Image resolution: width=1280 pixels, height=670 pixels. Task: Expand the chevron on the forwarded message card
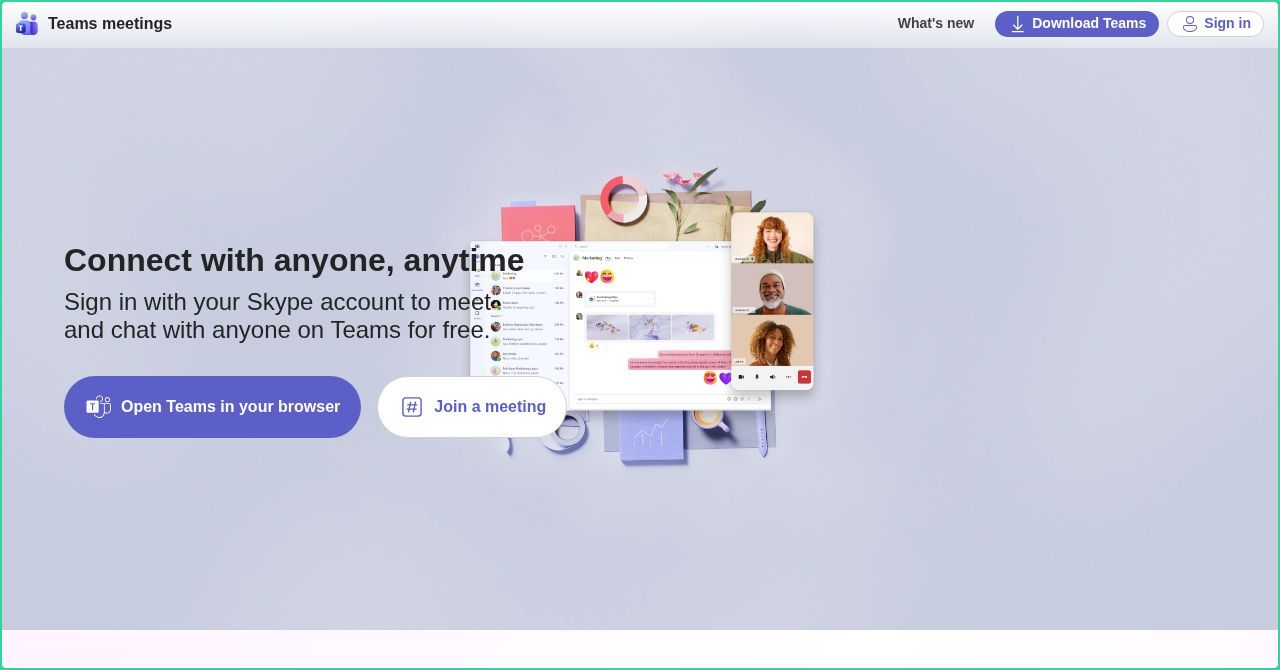(x=650, y=299)
